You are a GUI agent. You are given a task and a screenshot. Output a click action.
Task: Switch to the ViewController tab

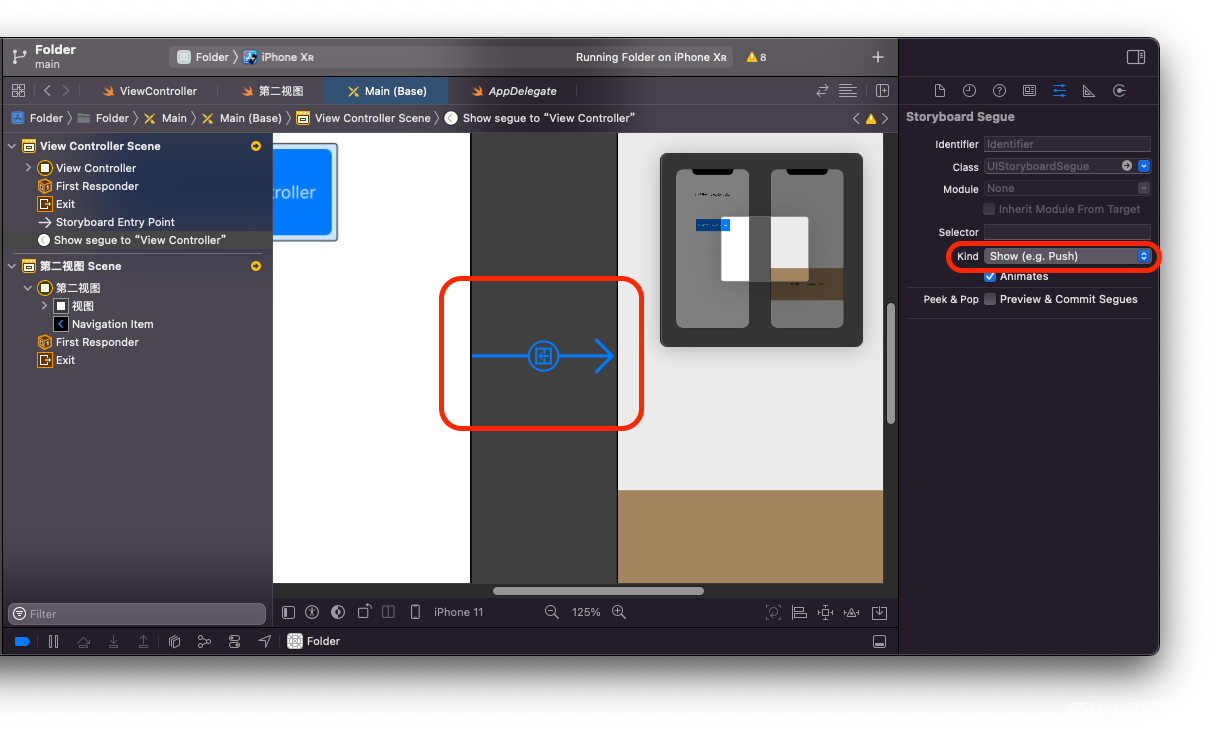tap(149, 91)
